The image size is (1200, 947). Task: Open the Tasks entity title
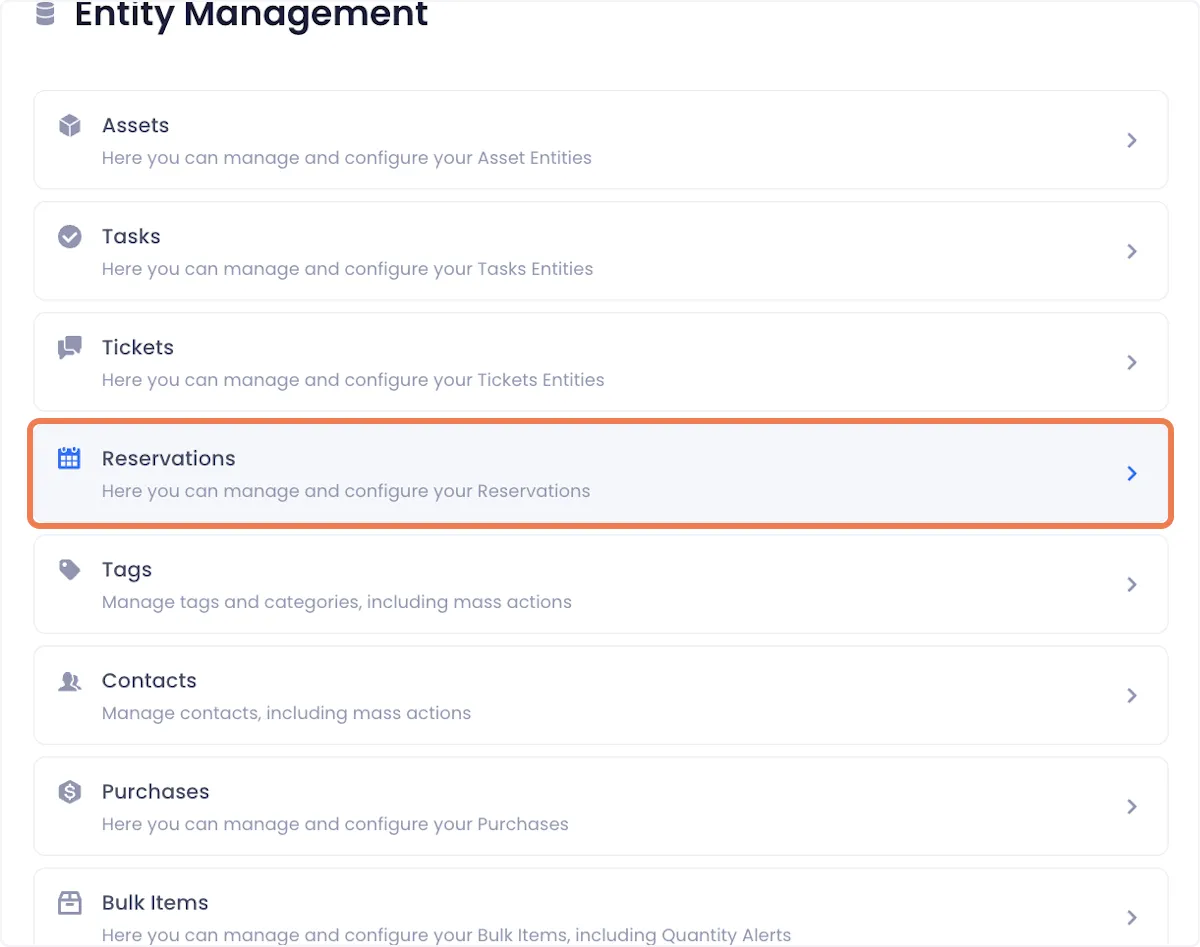(x=131, y=237)
